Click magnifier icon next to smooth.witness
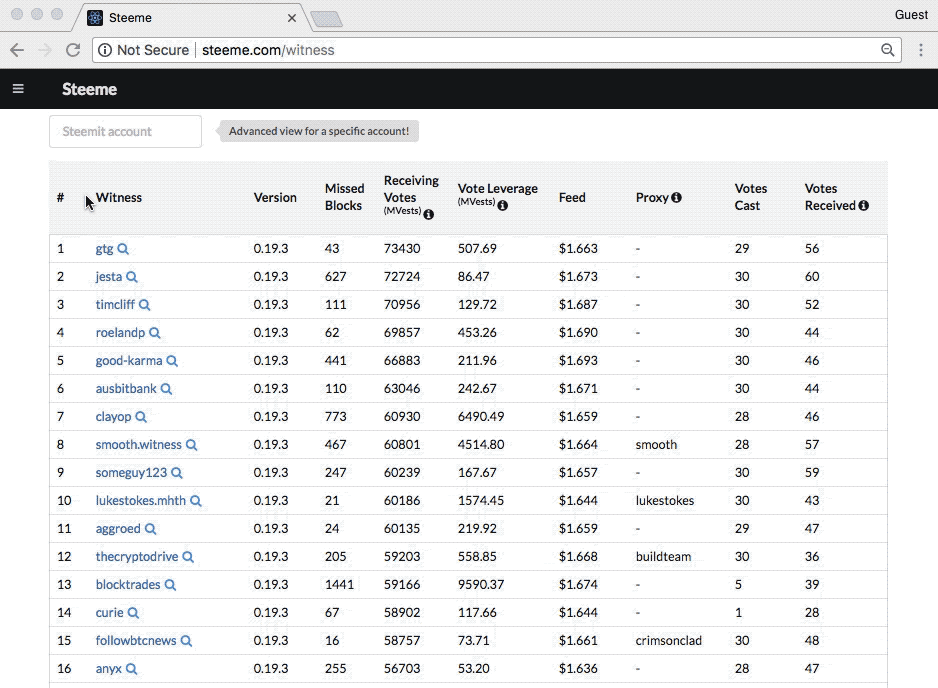The height and width of the screenshot is (688, 938). (x=191, y=445)
